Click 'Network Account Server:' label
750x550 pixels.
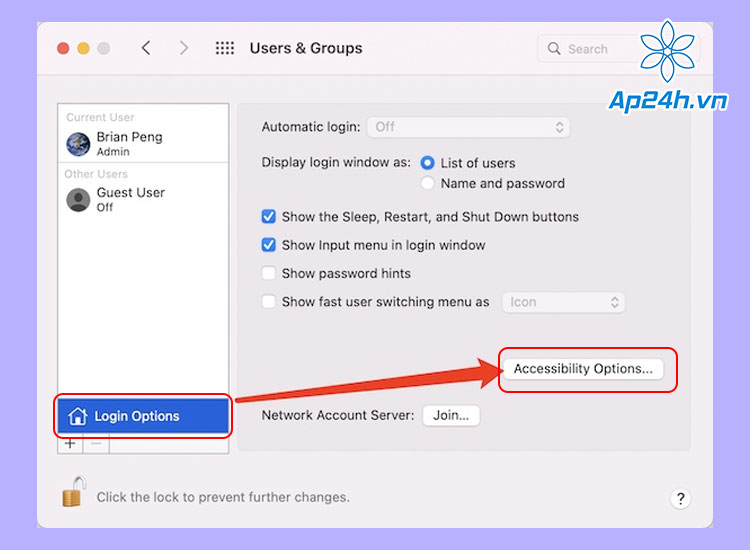click(338, 415)
